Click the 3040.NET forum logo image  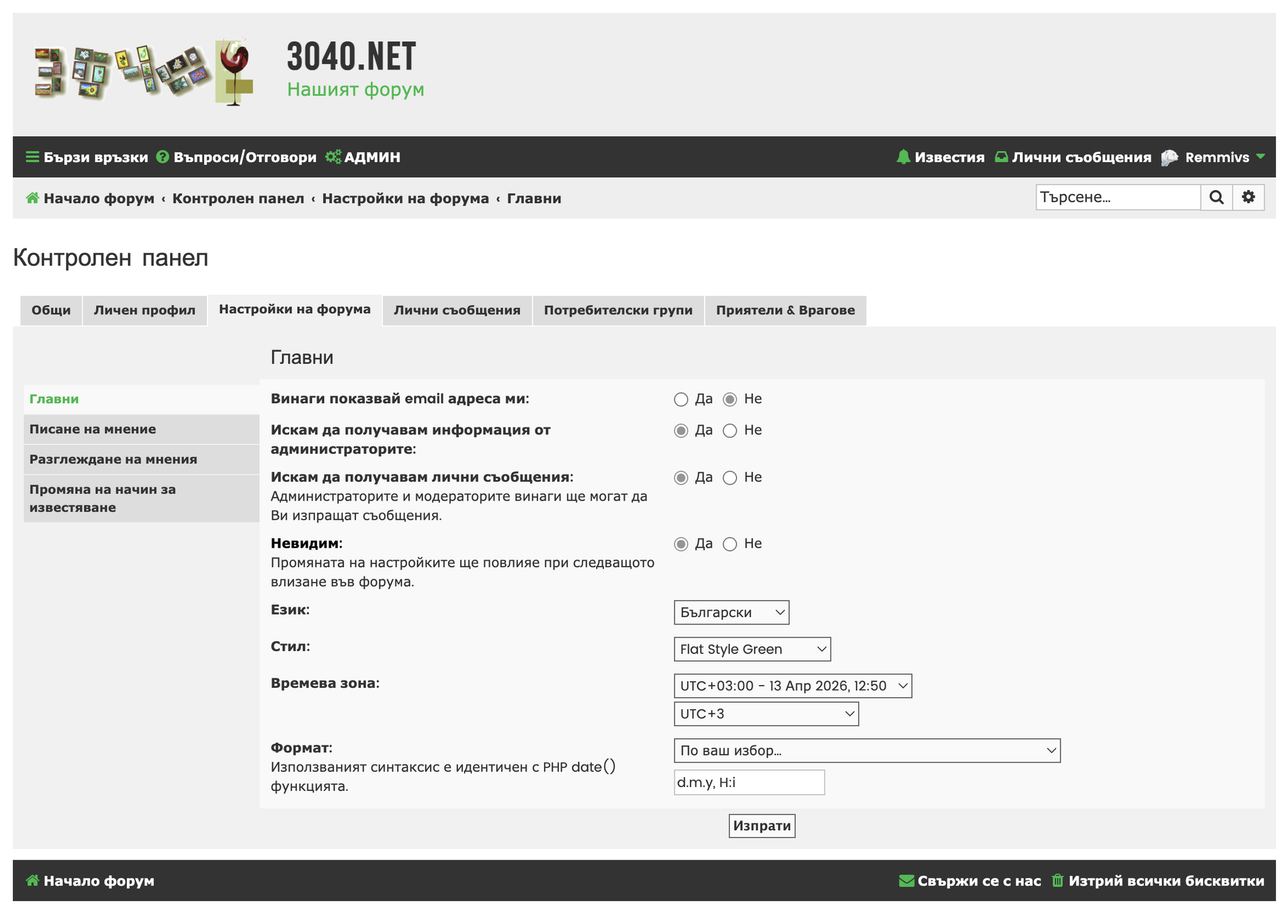145,71
